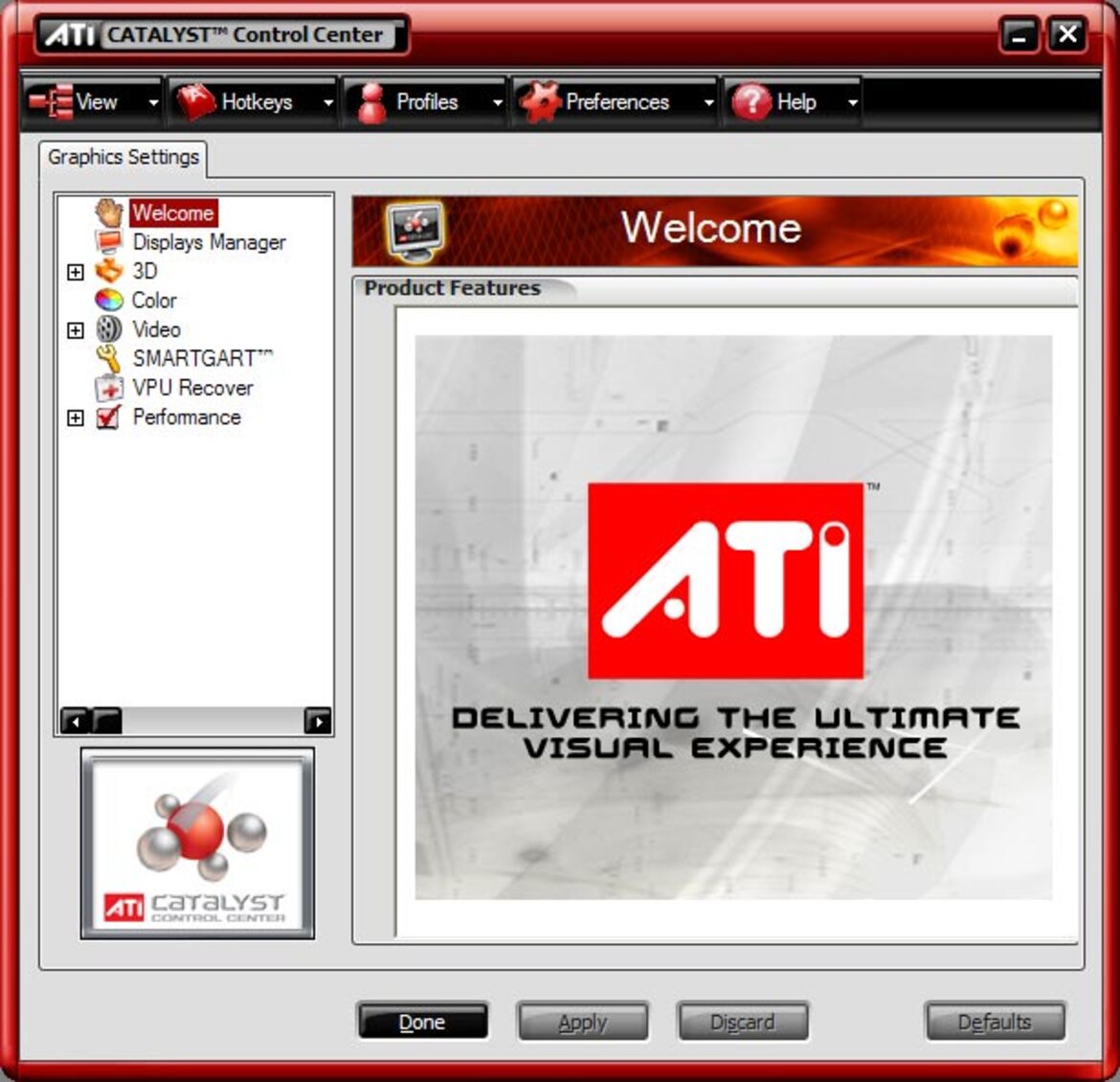Minimize the Catalyst Control Center window
Viewport: 1120px width, 1082px height.
1019,34
